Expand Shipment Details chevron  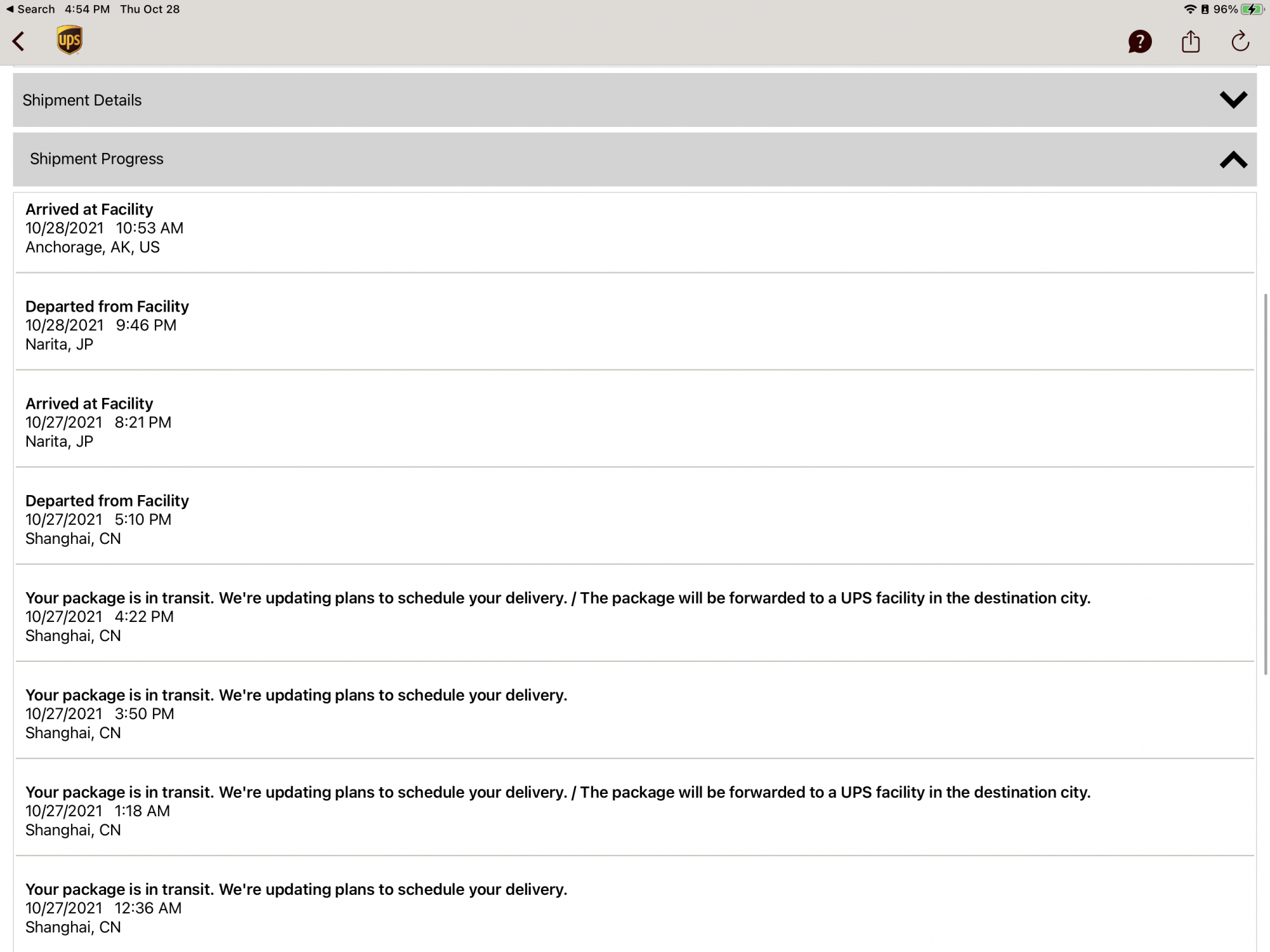tap(1233, 100)
